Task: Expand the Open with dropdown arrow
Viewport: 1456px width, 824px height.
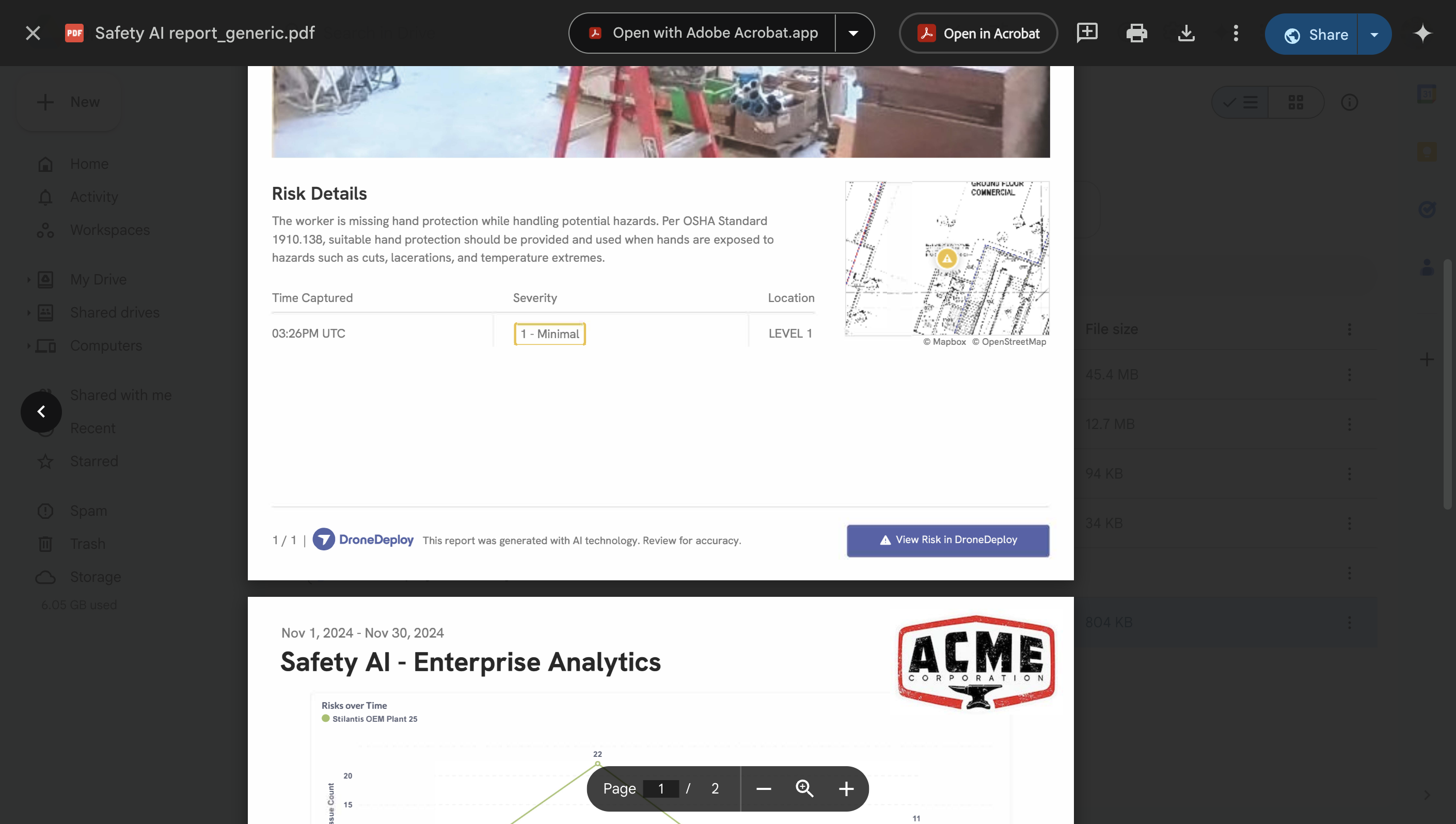Action: [853, 34]
